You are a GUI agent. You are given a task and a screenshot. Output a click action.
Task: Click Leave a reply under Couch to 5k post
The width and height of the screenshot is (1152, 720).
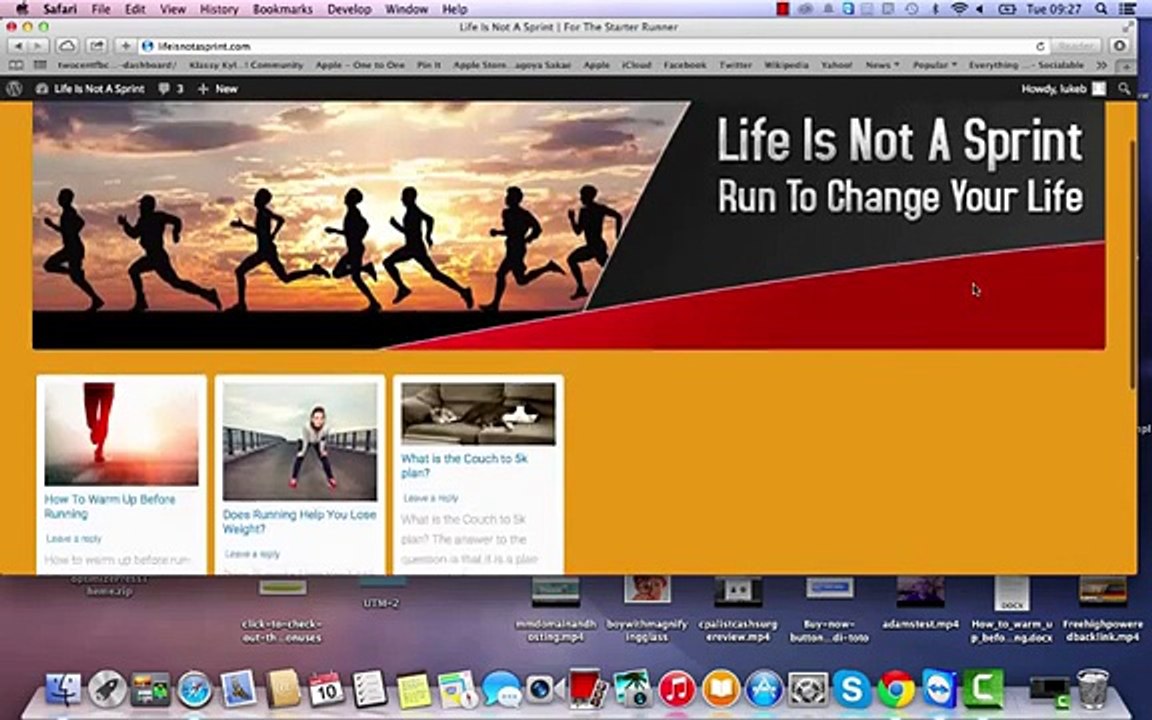pyautogui.click(x=431, y=498)
